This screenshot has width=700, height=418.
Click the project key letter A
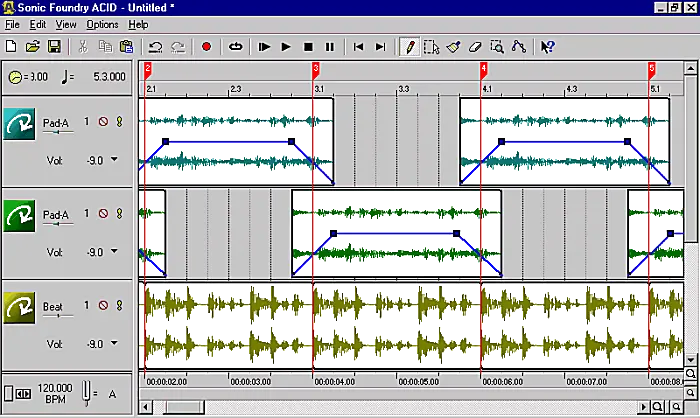point(112,394)
